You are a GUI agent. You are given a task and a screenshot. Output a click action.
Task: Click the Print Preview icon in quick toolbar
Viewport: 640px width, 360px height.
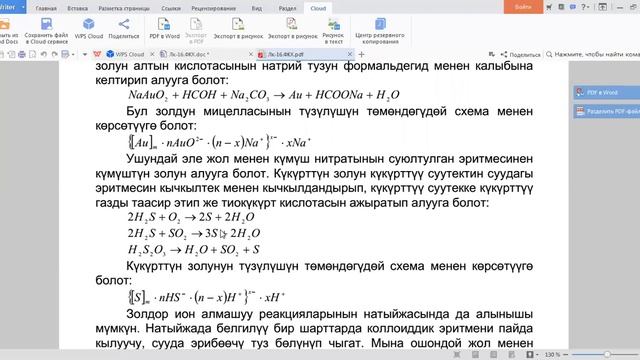point(32,54)
